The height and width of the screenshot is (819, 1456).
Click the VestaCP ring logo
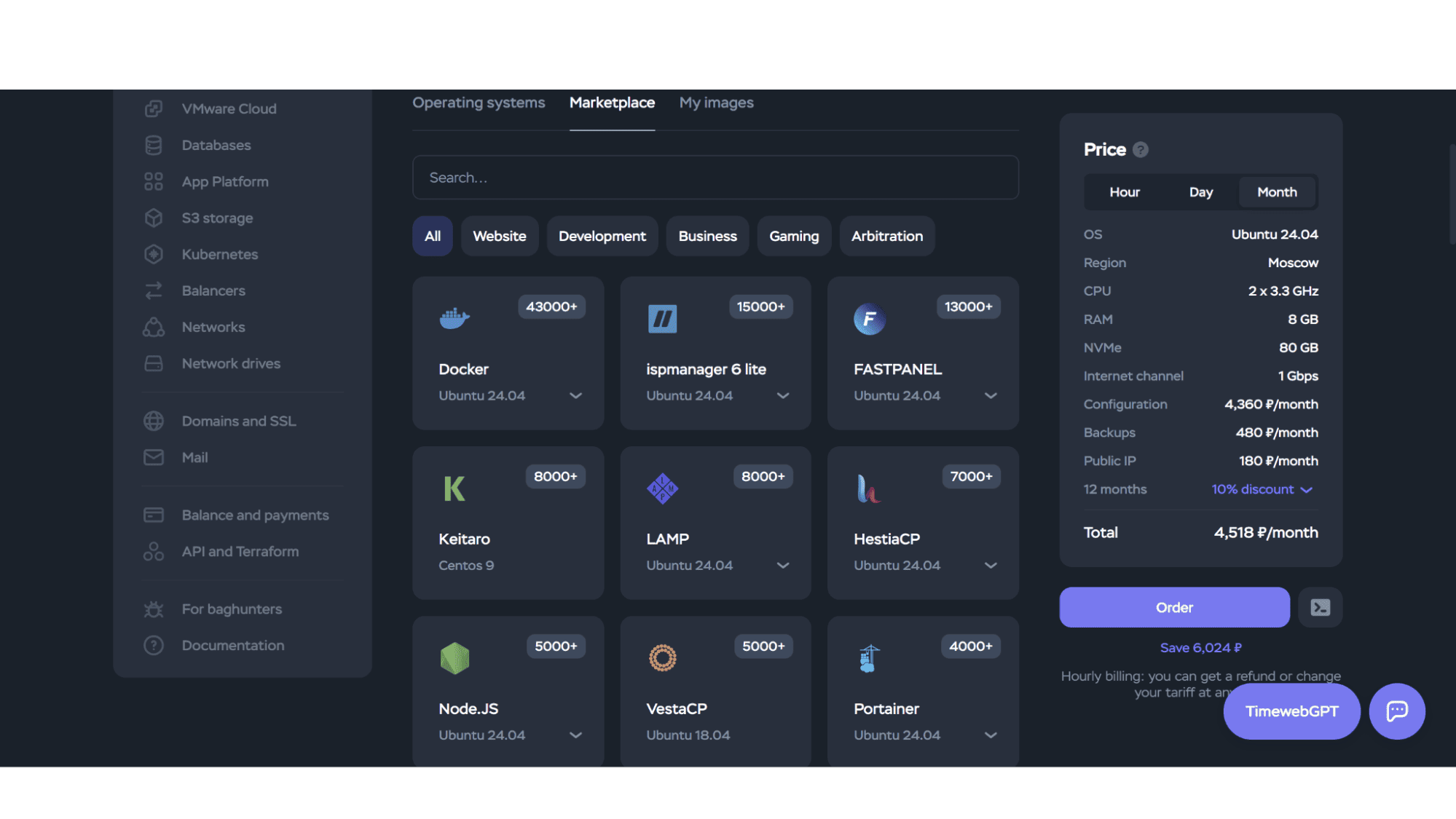point(662,658)
